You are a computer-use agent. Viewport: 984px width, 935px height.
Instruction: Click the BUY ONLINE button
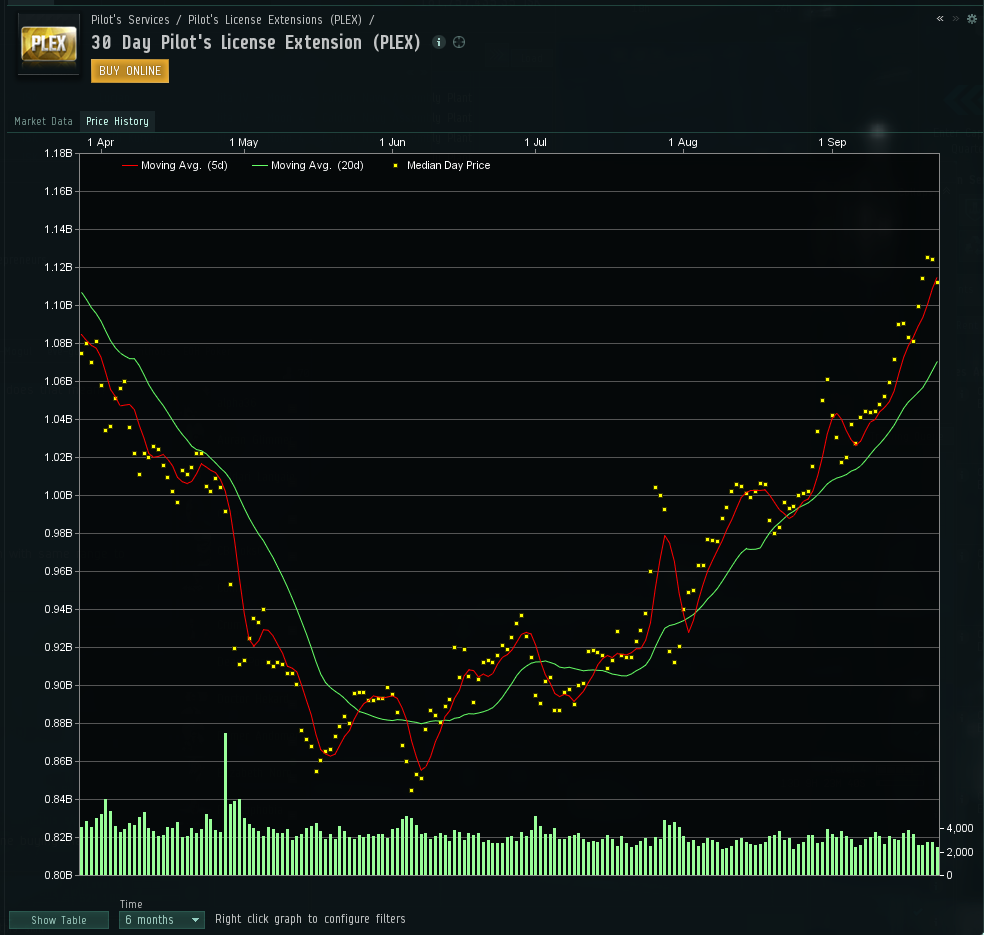(x=130, y=71)
